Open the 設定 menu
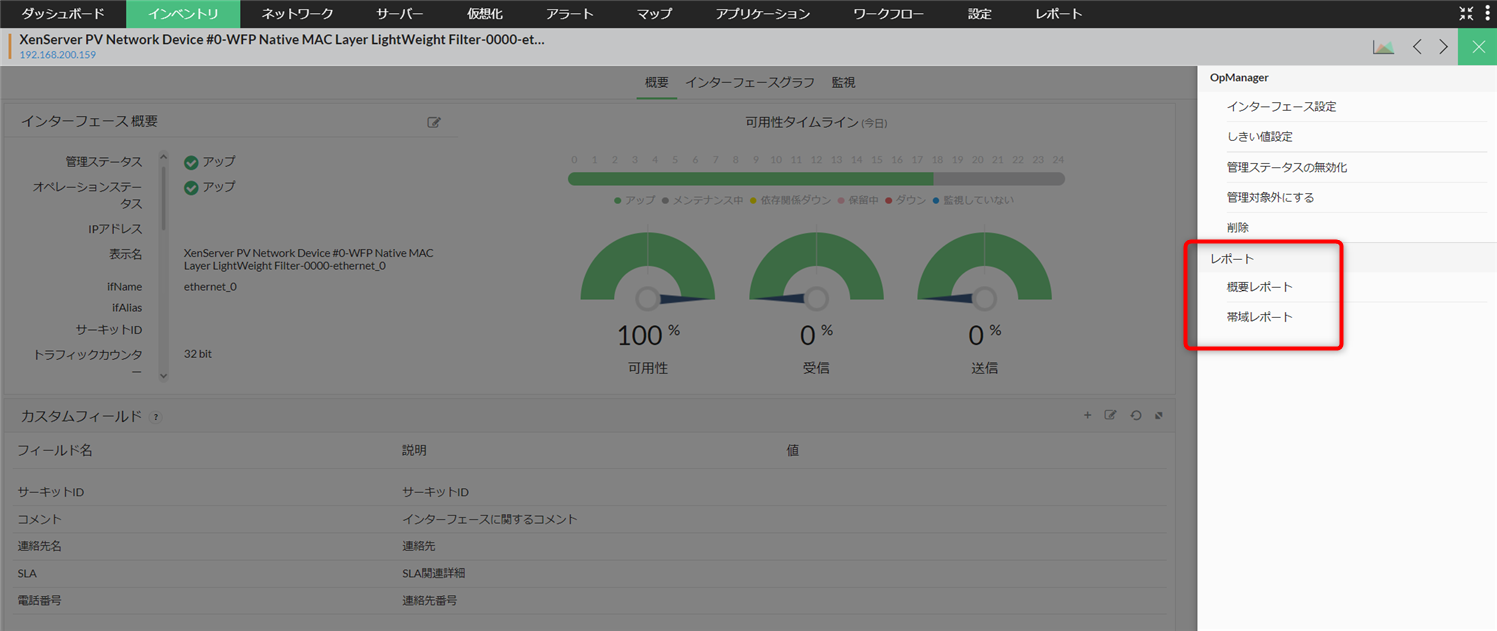 [980, 14]
